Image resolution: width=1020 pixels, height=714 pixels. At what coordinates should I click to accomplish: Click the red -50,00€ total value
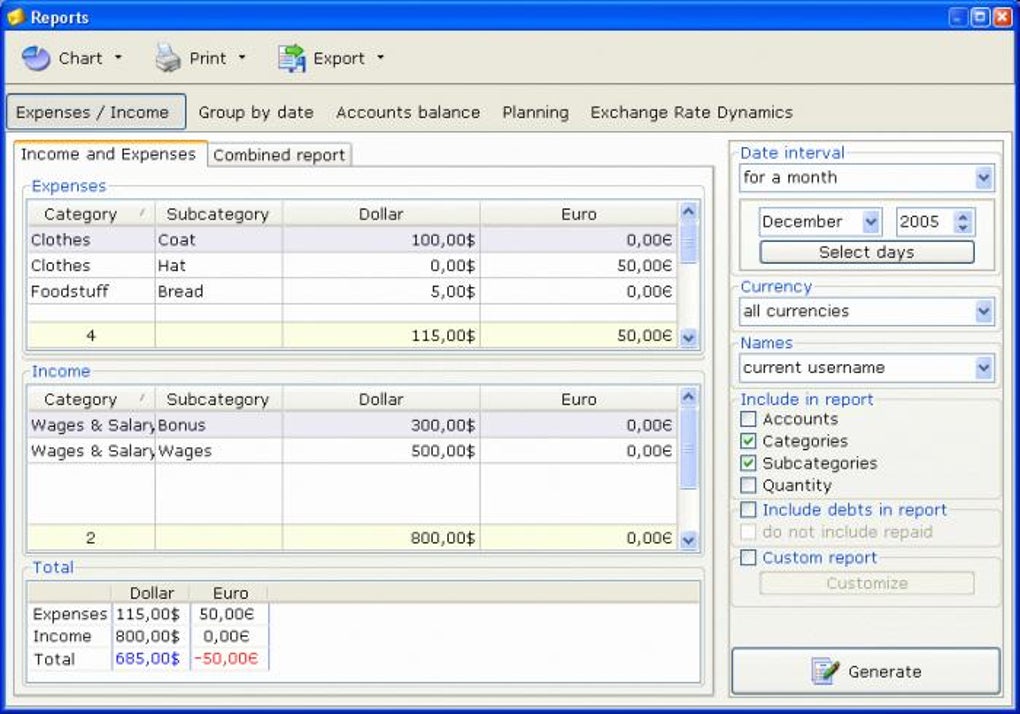pyautogui.click(x=226, y=659)
